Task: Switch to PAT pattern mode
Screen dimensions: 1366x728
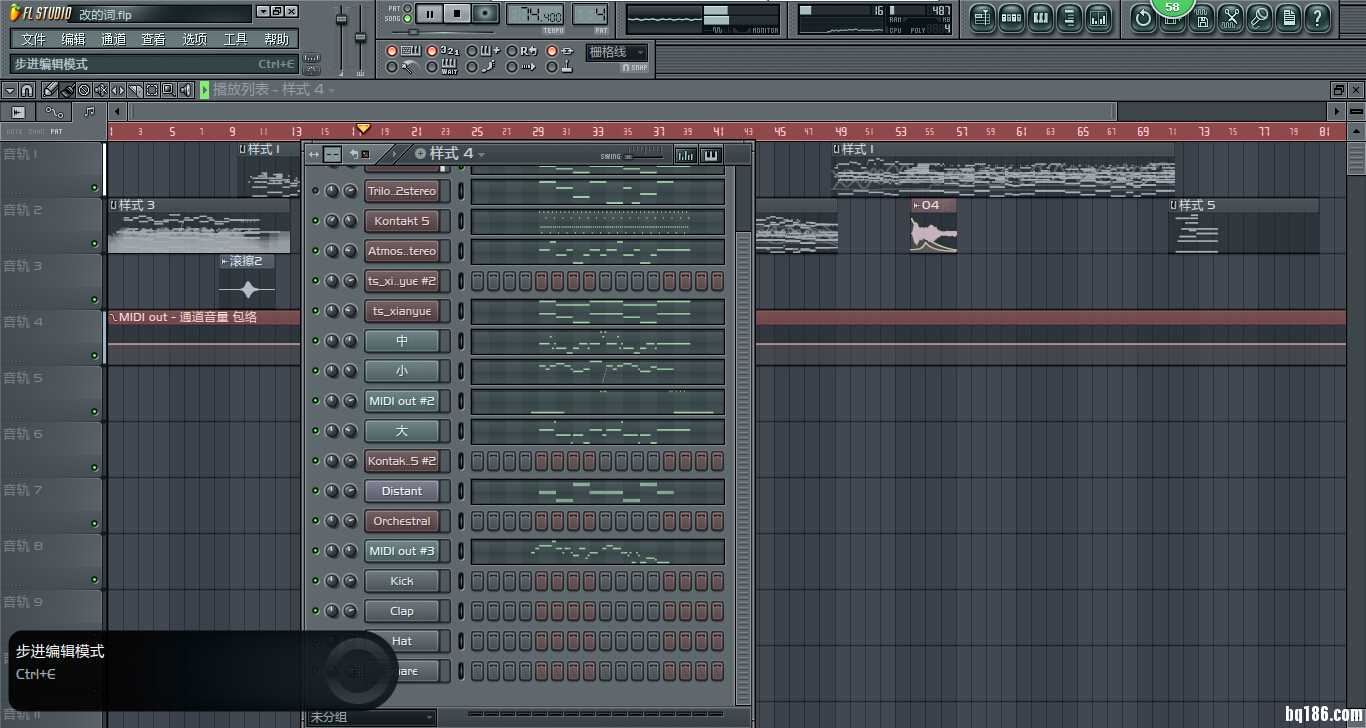Action: point(407,8)
